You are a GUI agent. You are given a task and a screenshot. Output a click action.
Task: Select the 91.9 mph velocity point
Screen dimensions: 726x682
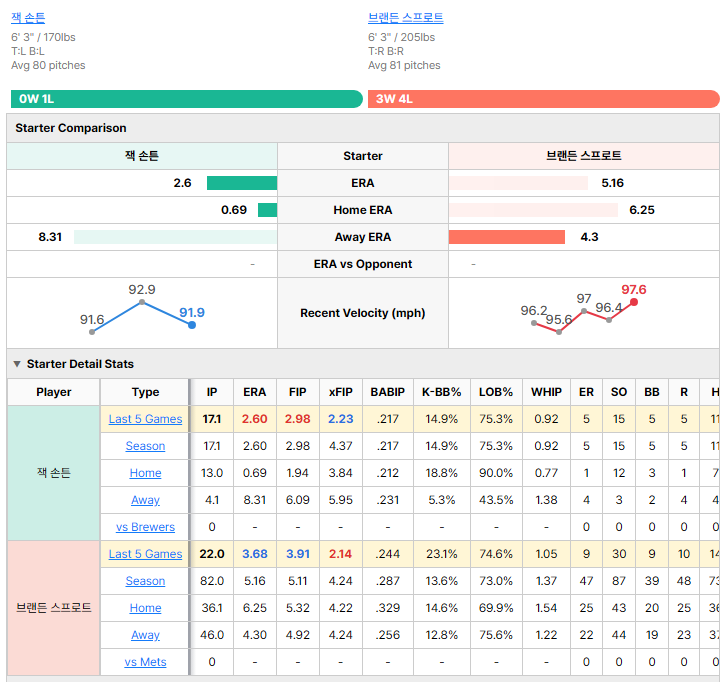coord(192,325)
